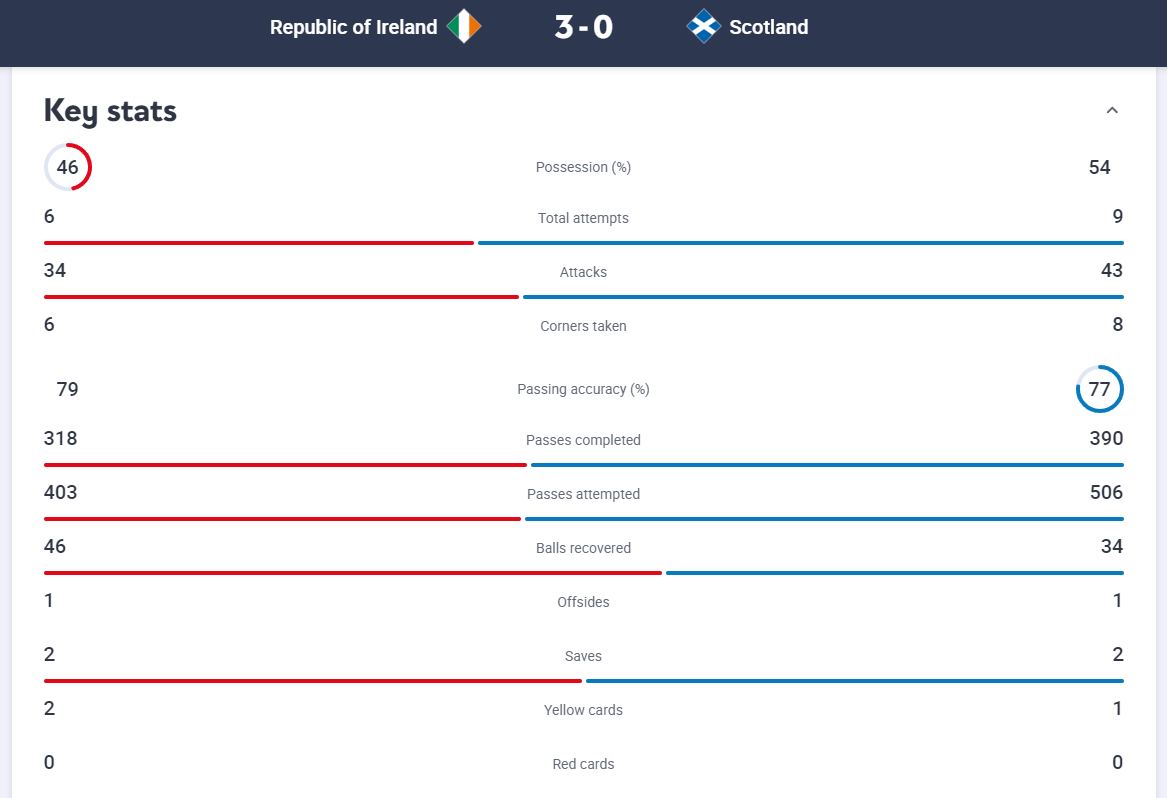Image resolution: width=1167 pixels, height=798 pixels.
Task: Click the blue Saves bar for Scotland
Action: tap(854, 681)
